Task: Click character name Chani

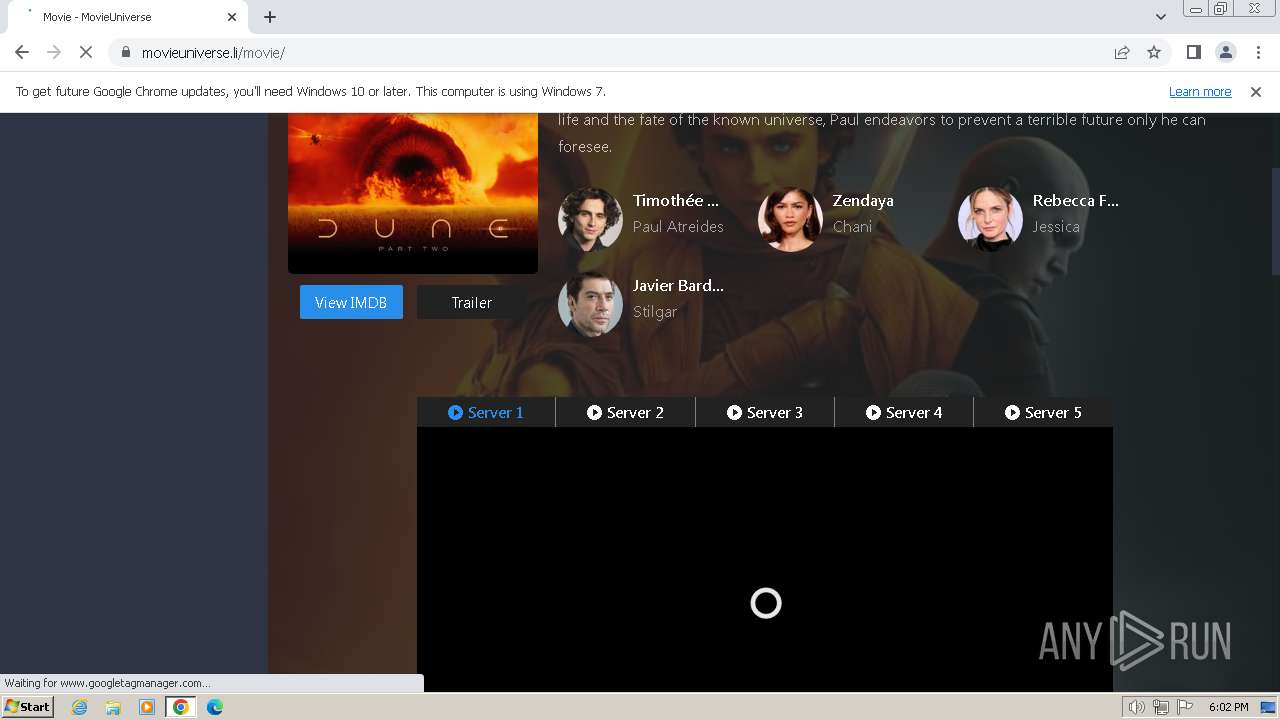Action: click(852, 227)
